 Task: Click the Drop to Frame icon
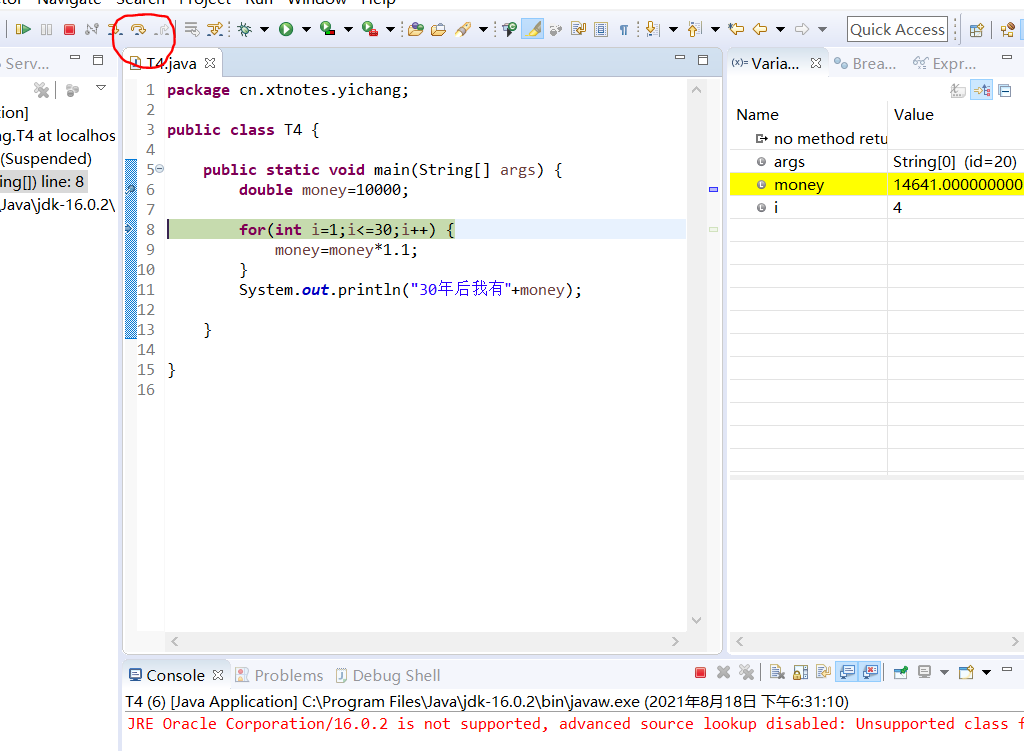click(191, 29)
